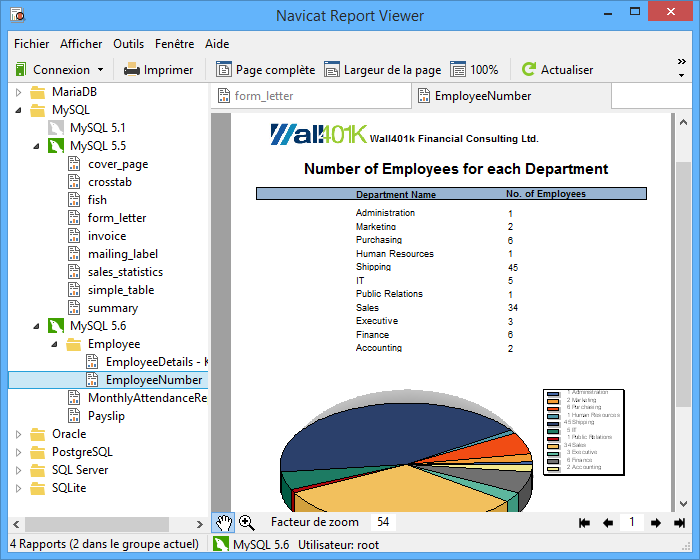700x560 pixels.
Task: Open the mailing_label report
Action: pyautogui.click(x=123, y=254)
